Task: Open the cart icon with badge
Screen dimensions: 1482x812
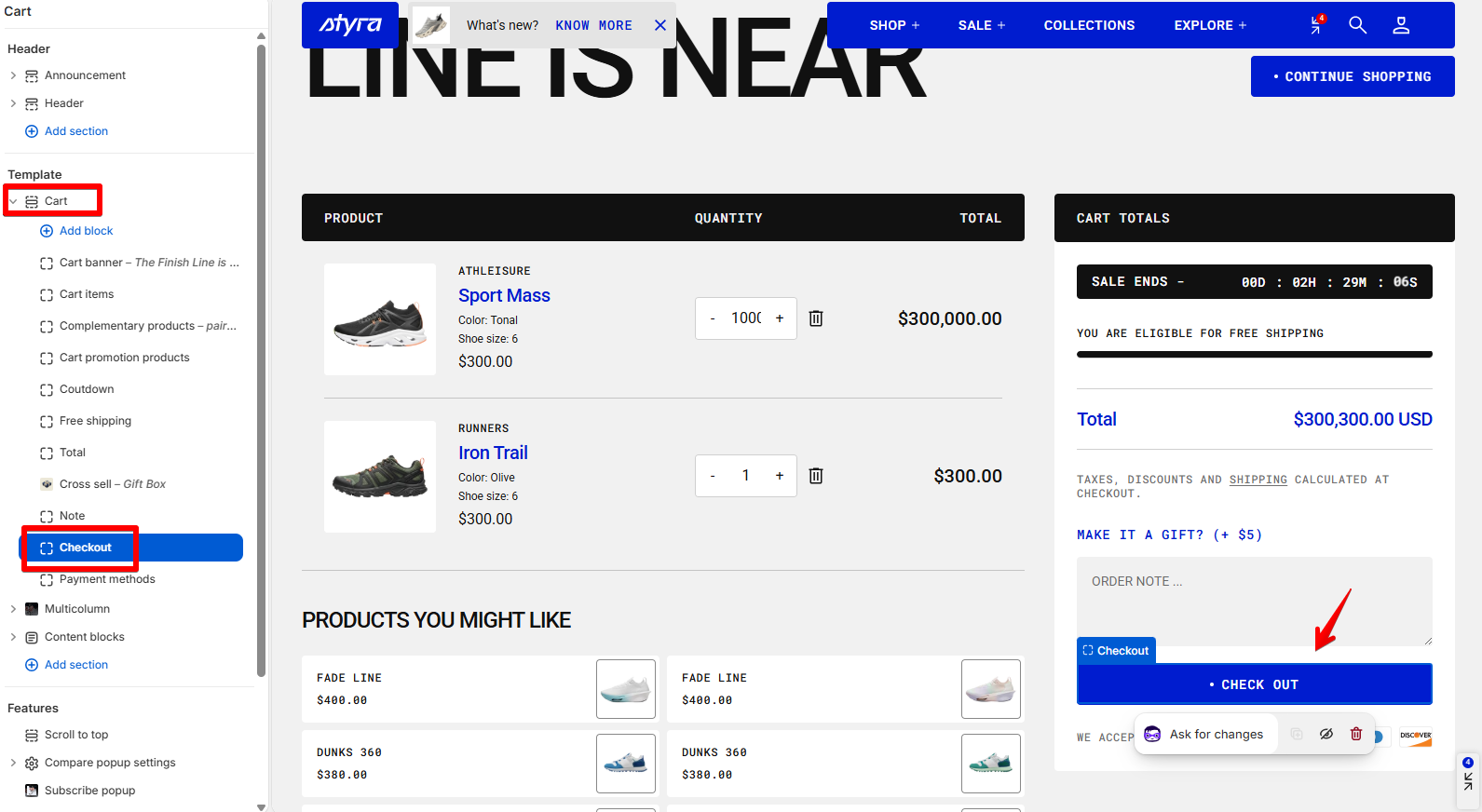Action: coord(1317,24)
